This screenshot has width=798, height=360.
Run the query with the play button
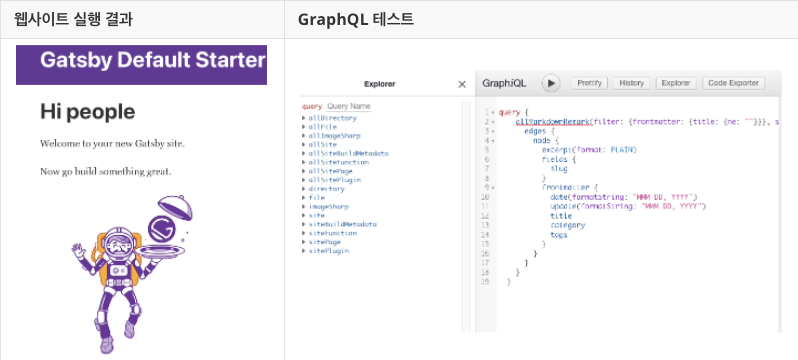point(551,83)
